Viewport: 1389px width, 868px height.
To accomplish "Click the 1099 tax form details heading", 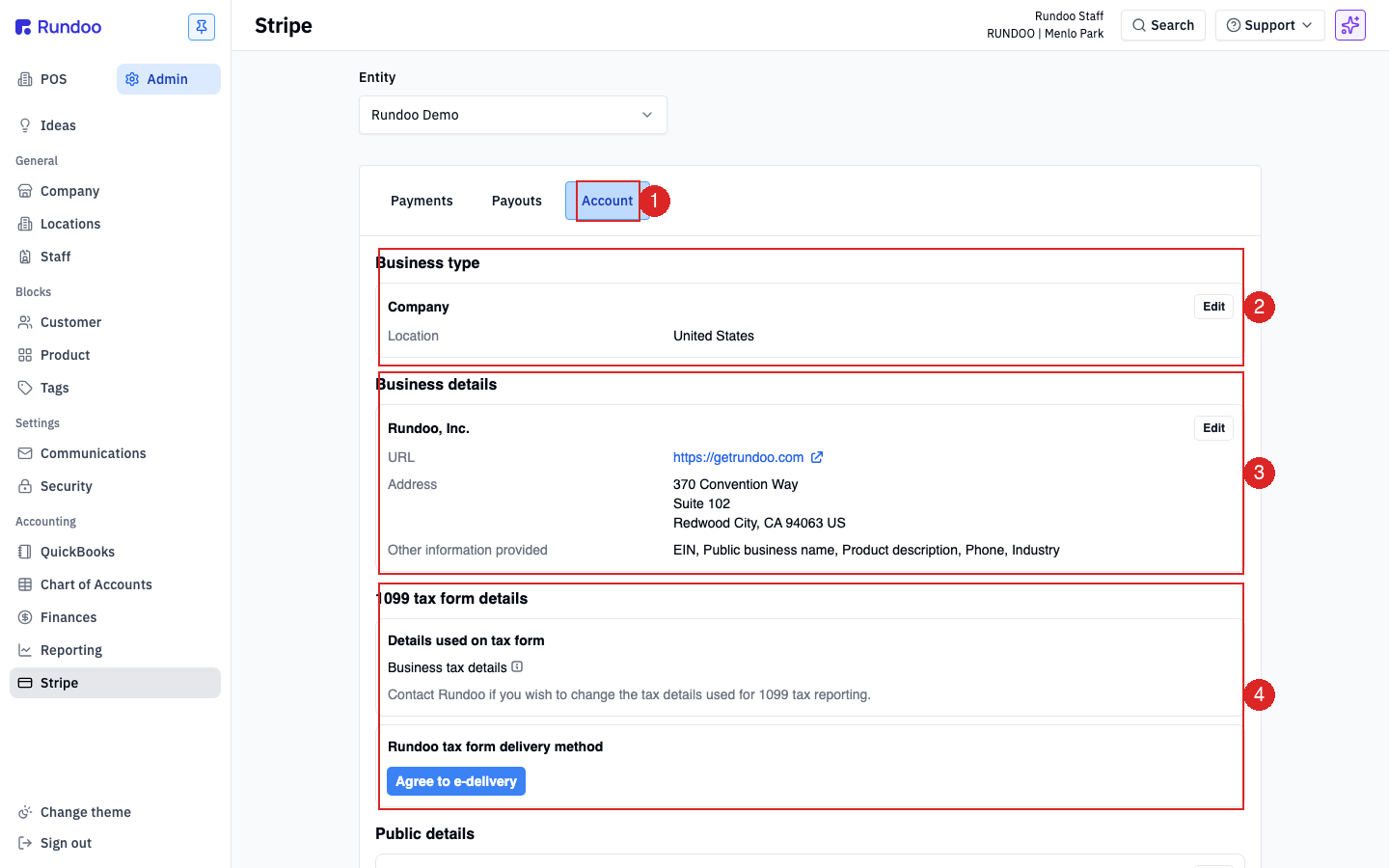I will pyautogui.click(x=451, y=598).
